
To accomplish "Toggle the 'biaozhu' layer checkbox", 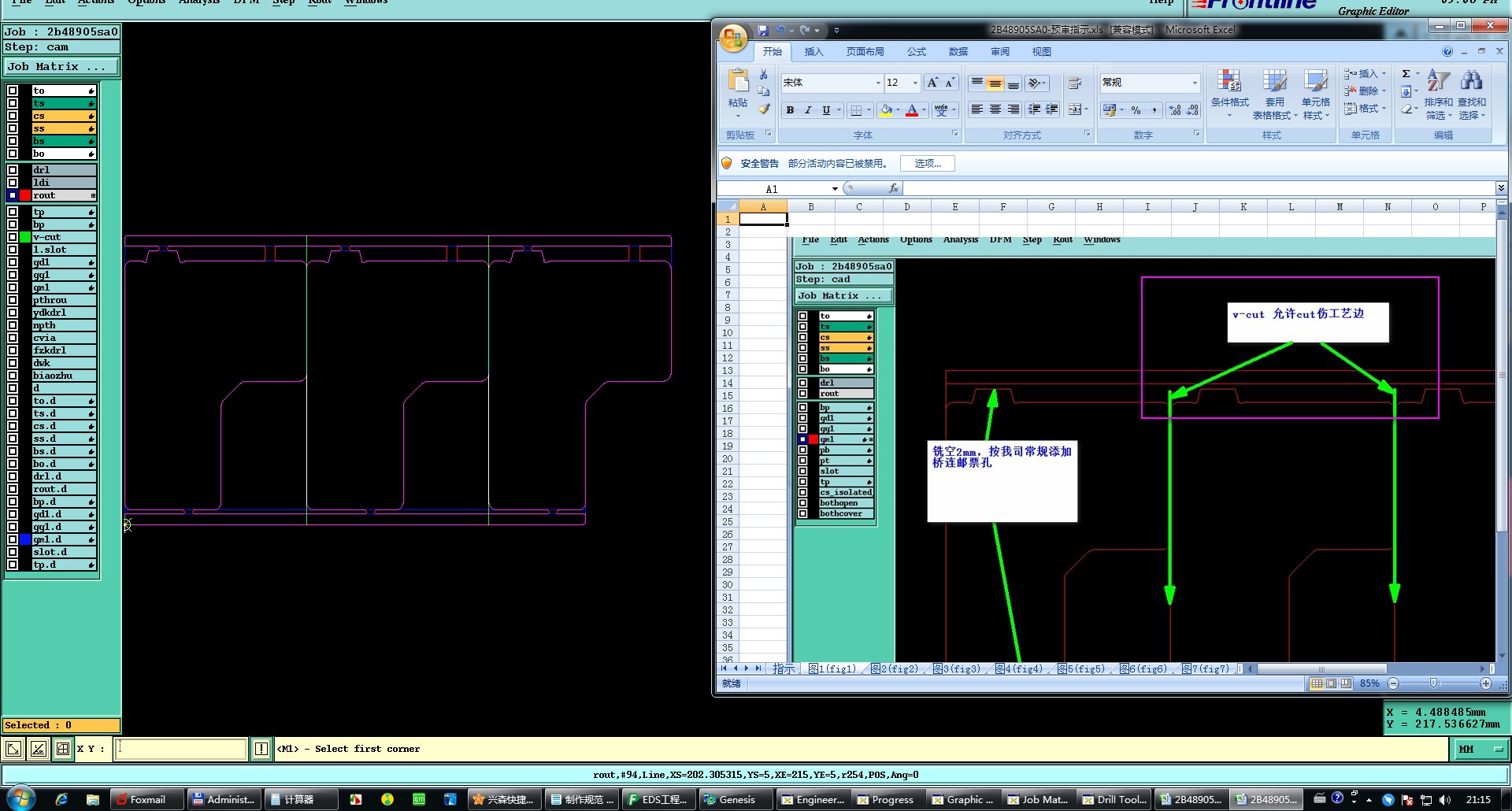I will tap(13, 376).
